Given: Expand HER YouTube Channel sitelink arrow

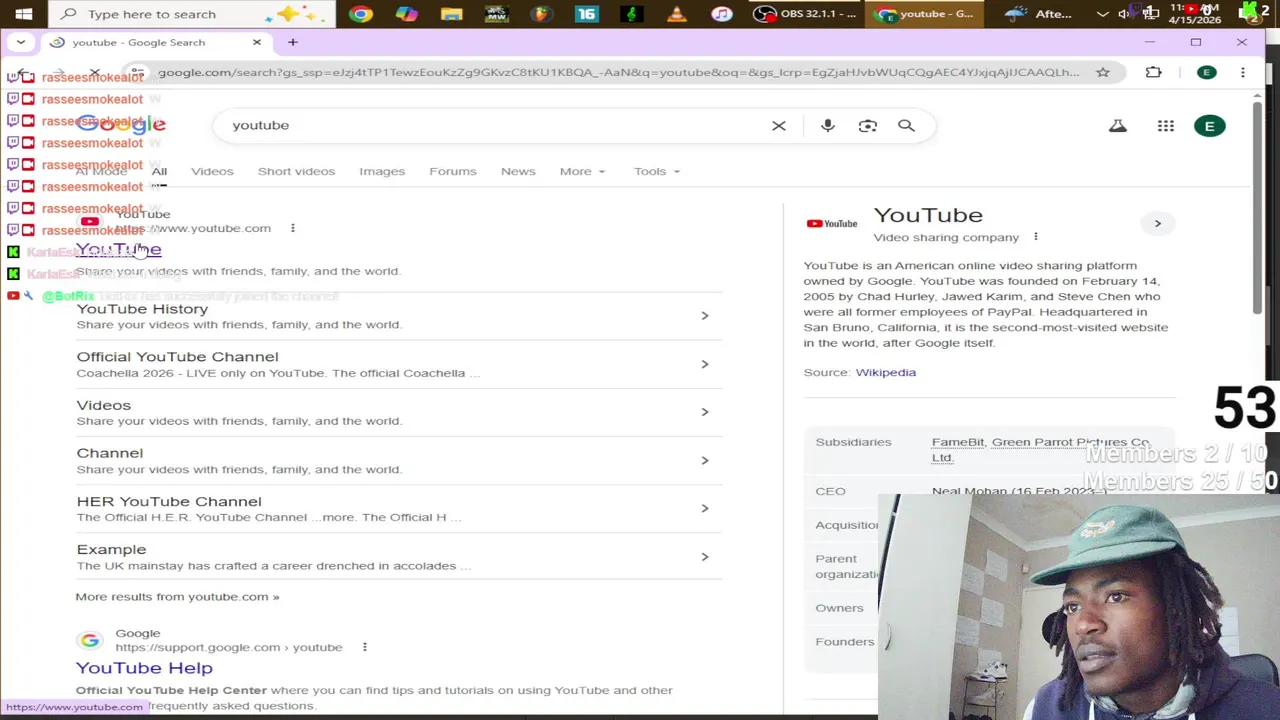Looking at the screenshot, I should (705, 508).
